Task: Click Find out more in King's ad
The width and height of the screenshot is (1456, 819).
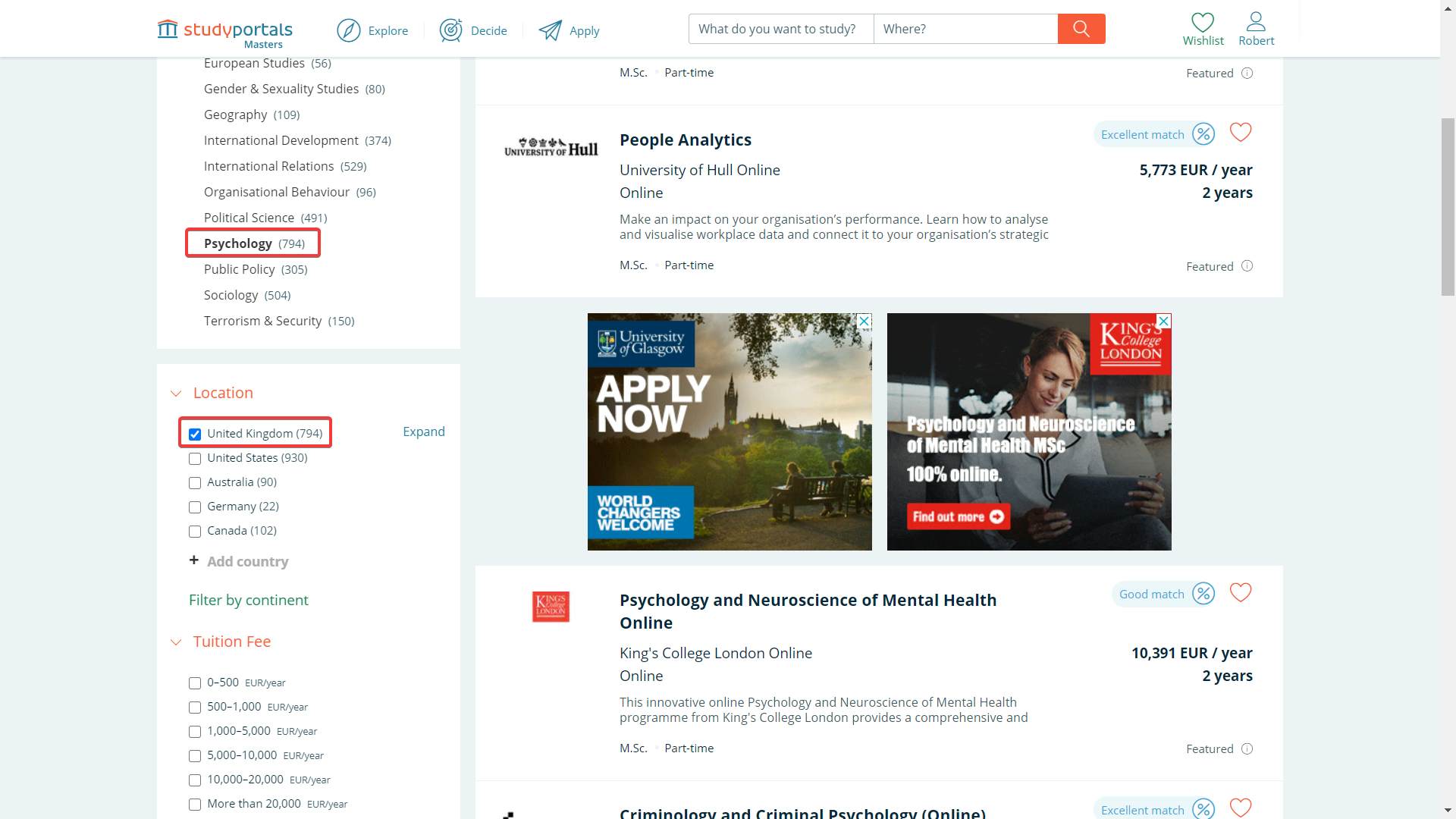Action: coord(958,516)
